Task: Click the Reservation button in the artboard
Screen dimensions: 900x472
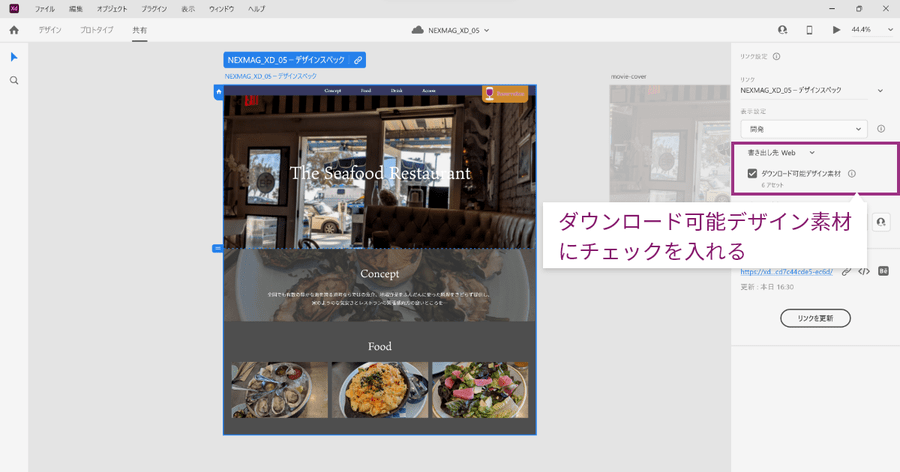Action: coord(505,94)
